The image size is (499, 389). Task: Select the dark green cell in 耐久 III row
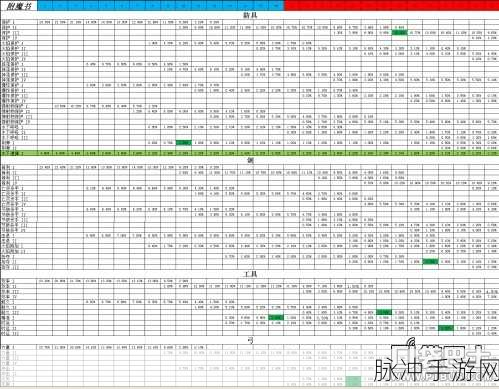(x=384, y=312)
